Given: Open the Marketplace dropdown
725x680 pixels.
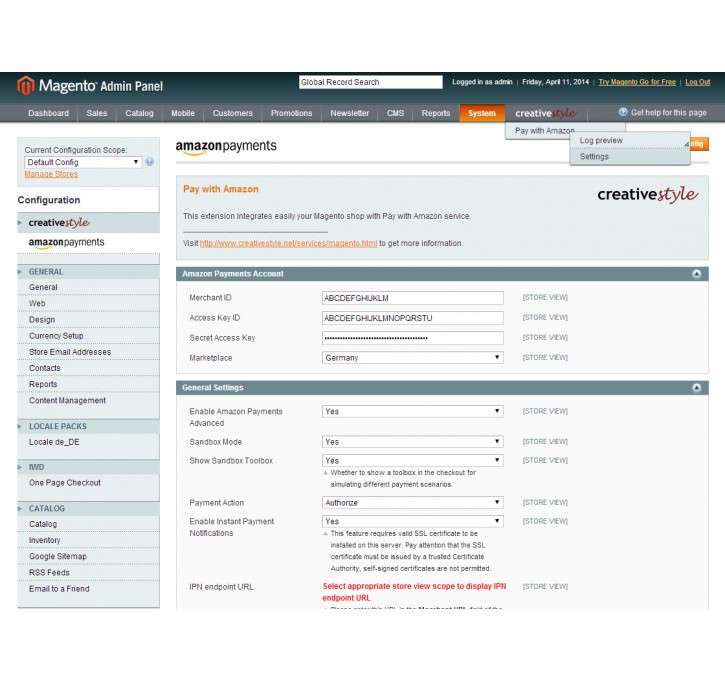Looking at the screenshot, I should pos(412,358).
